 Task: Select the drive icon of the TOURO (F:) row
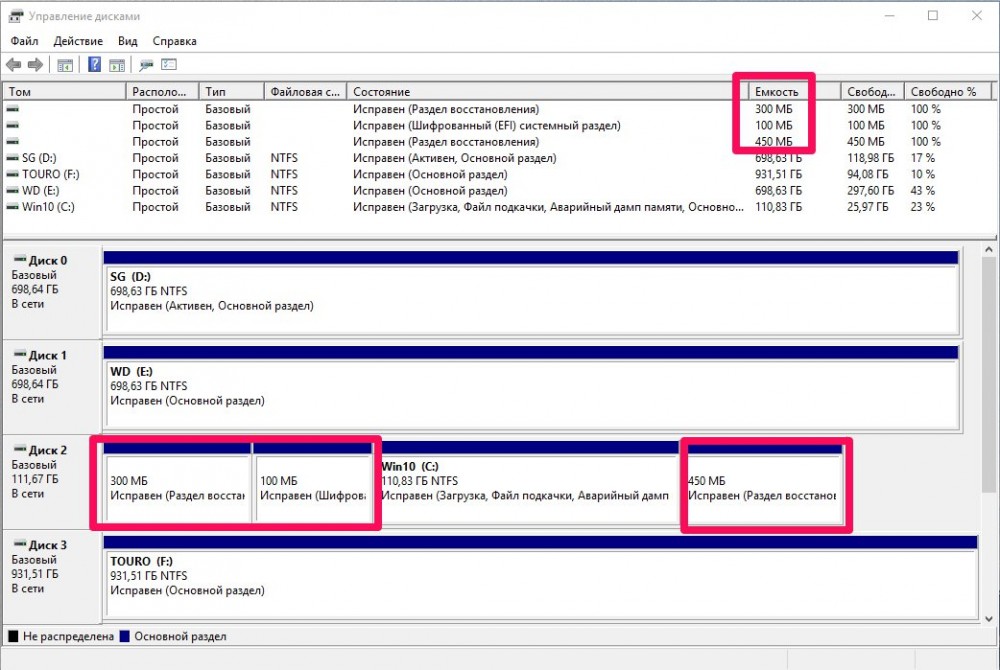12,174
